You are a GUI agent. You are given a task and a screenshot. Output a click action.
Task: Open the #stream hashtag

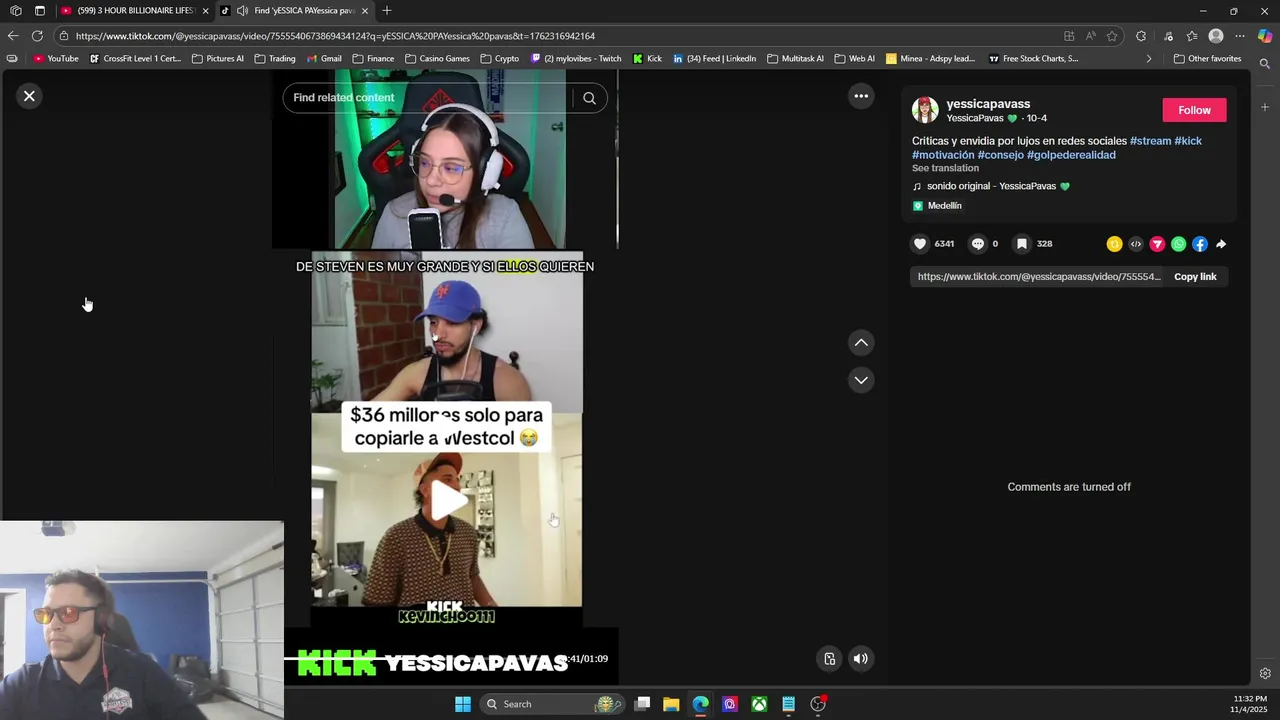tap(1150, 141)
